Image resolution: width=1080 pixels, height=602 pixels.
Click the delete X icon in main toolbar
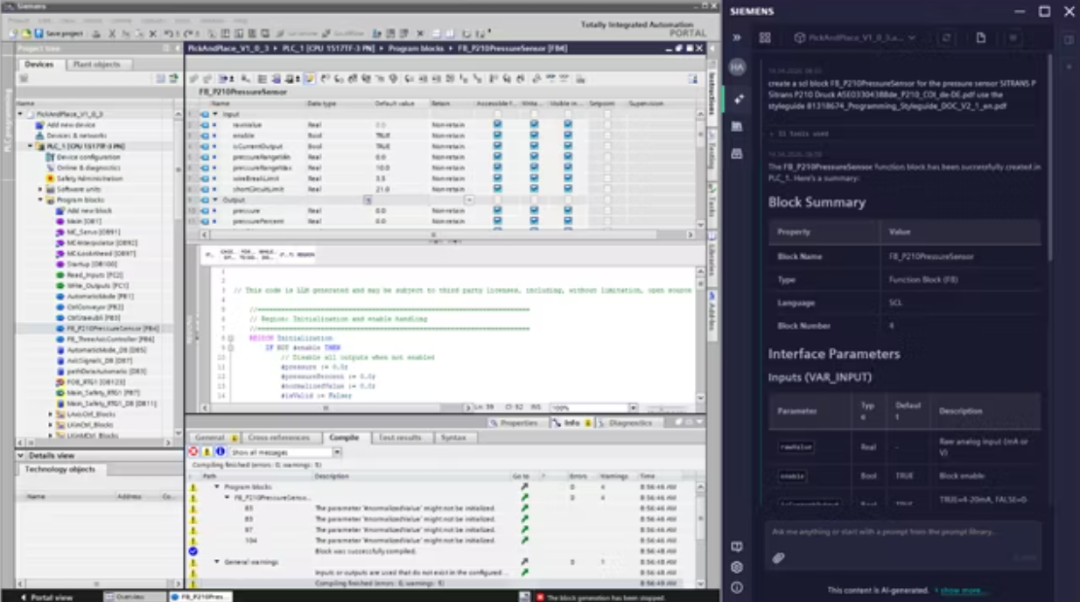[x=153, y=33]
